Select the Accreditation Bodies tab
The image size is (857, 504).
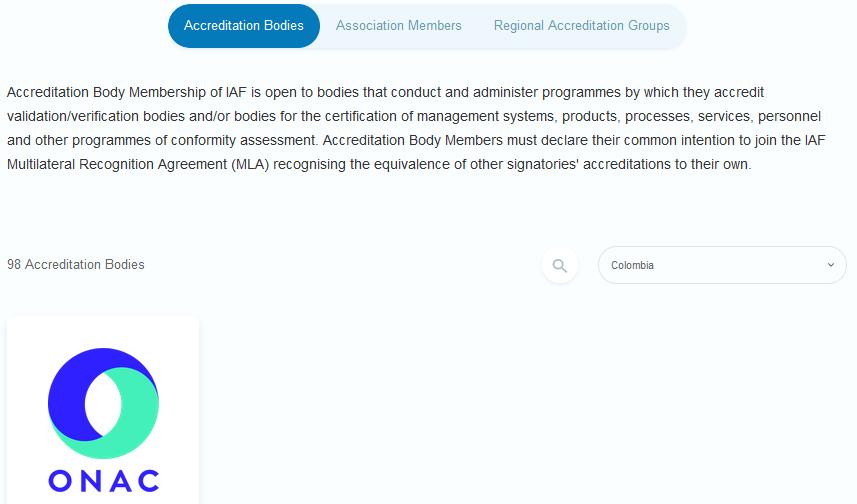tap(243, 26)
